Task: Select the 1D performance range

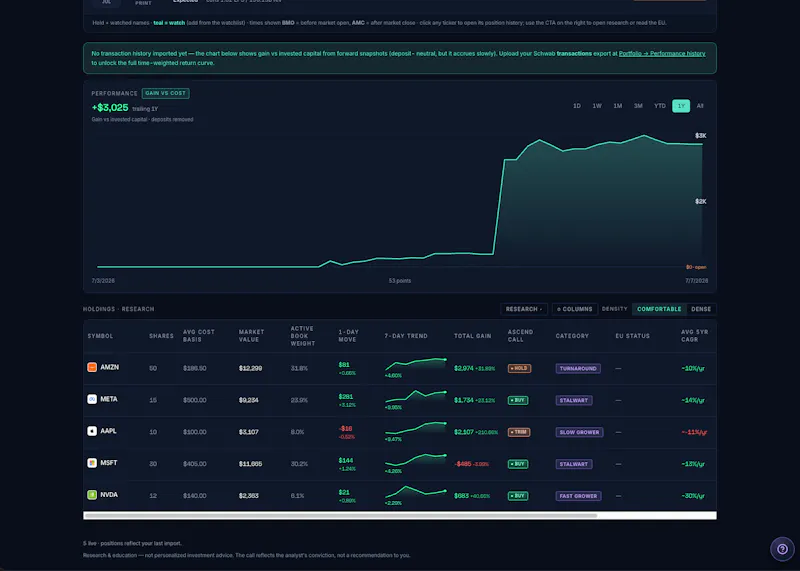Action: (577, 106)
